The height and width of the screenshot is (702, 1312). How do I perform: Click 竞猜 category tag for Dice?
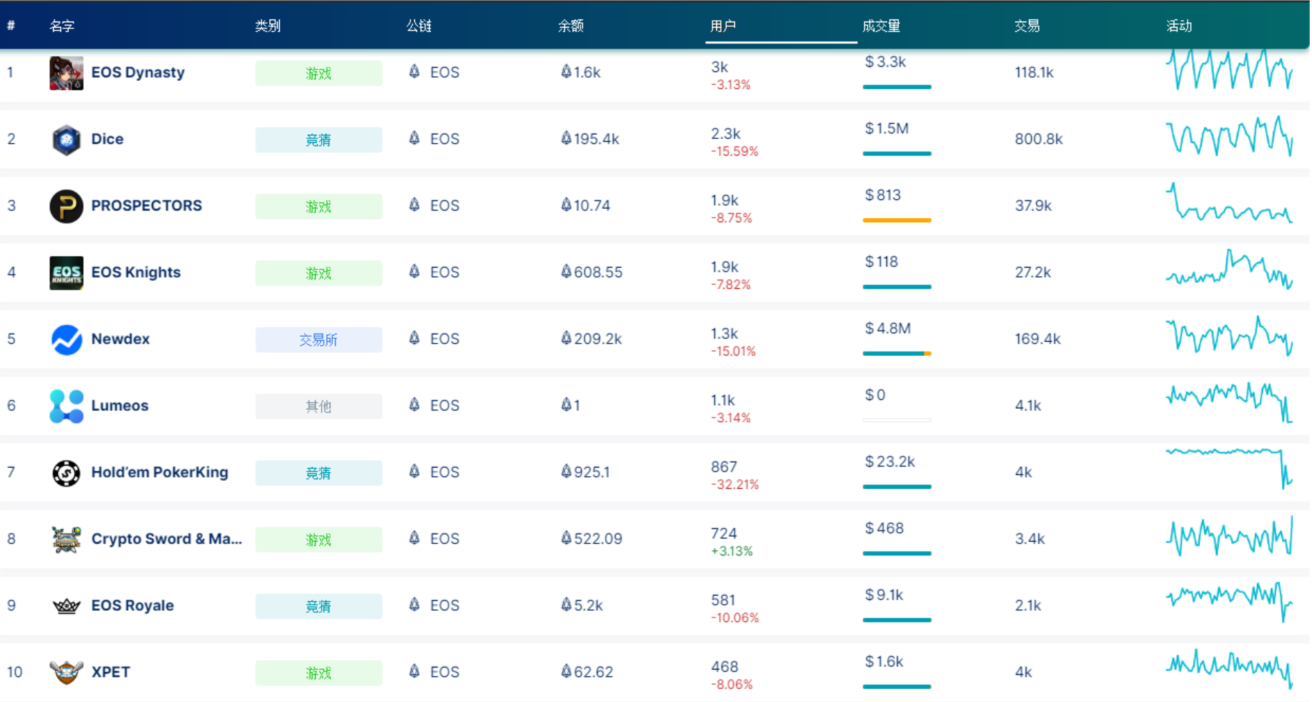point(319,140)
